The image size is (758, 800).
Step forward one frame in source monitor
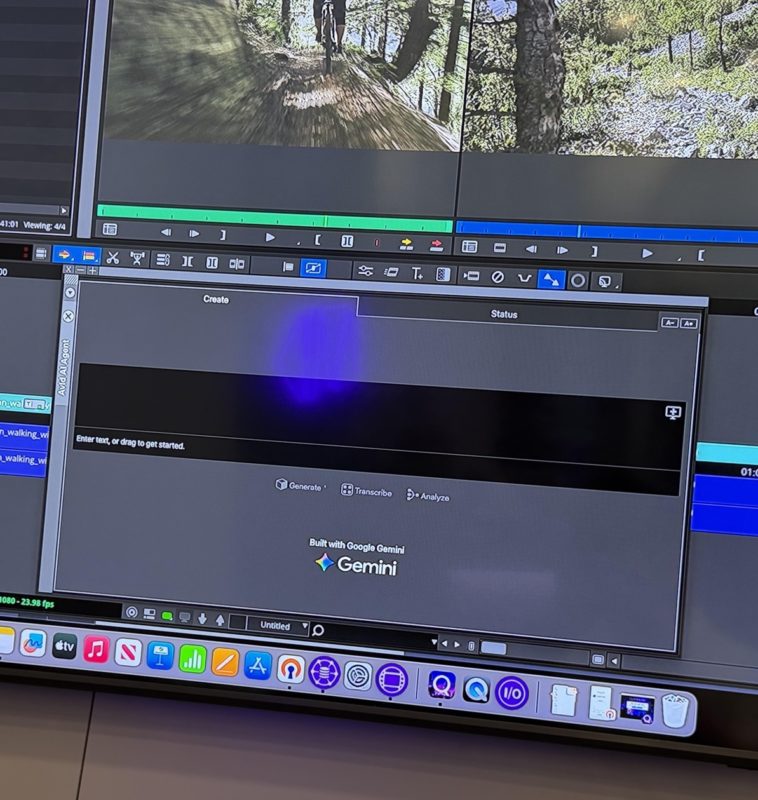pos(194,234)
